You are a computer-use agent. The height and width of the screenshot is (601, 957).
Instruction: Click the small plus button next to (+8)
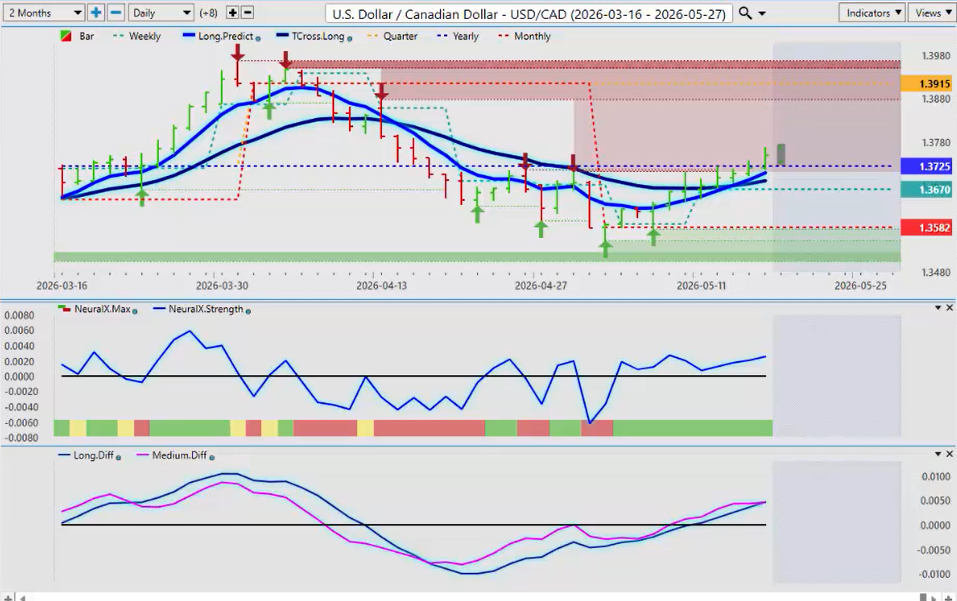pos(233,12)
